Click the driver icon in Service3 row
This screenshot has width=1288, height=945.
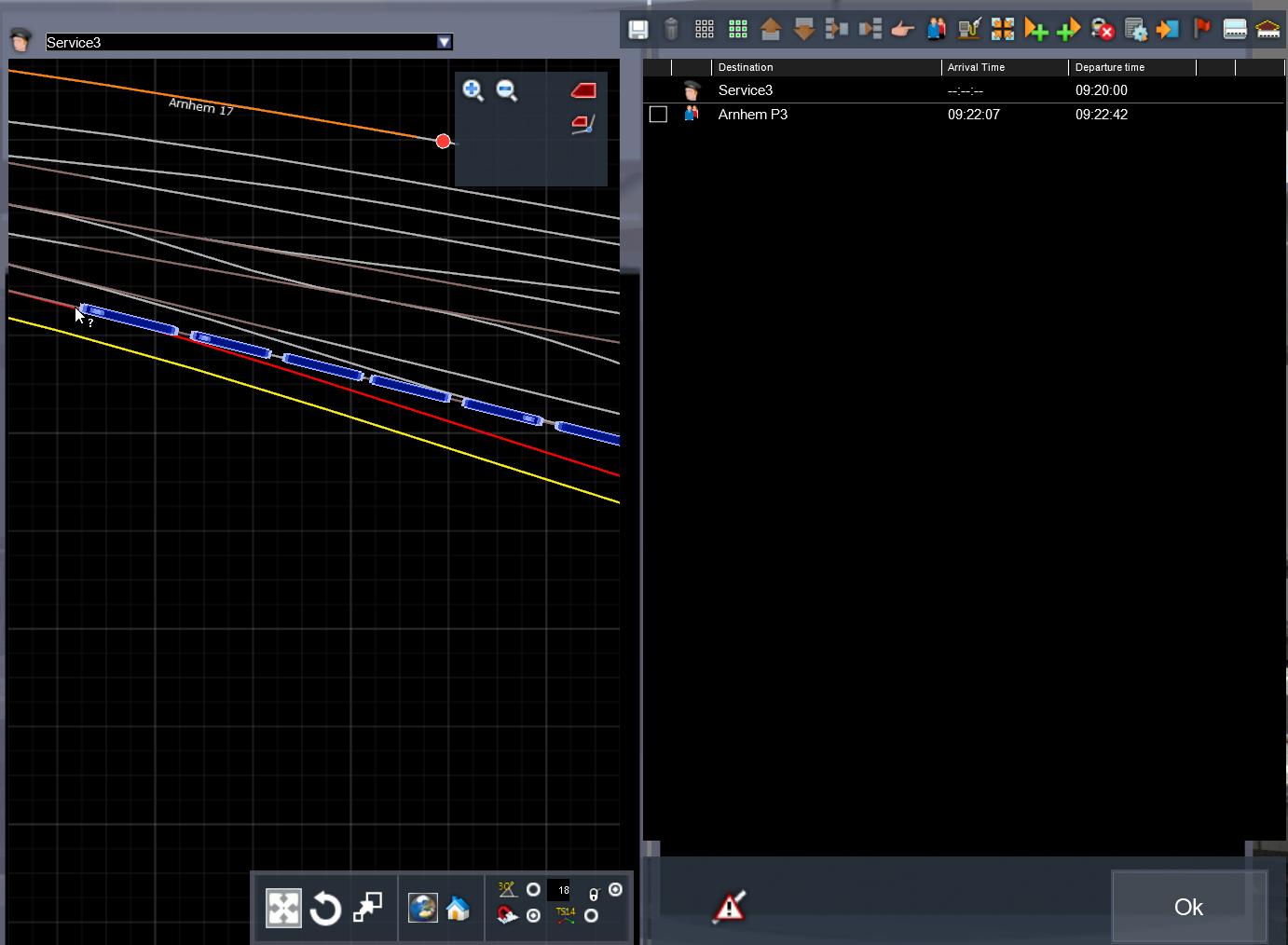[692, 90]
